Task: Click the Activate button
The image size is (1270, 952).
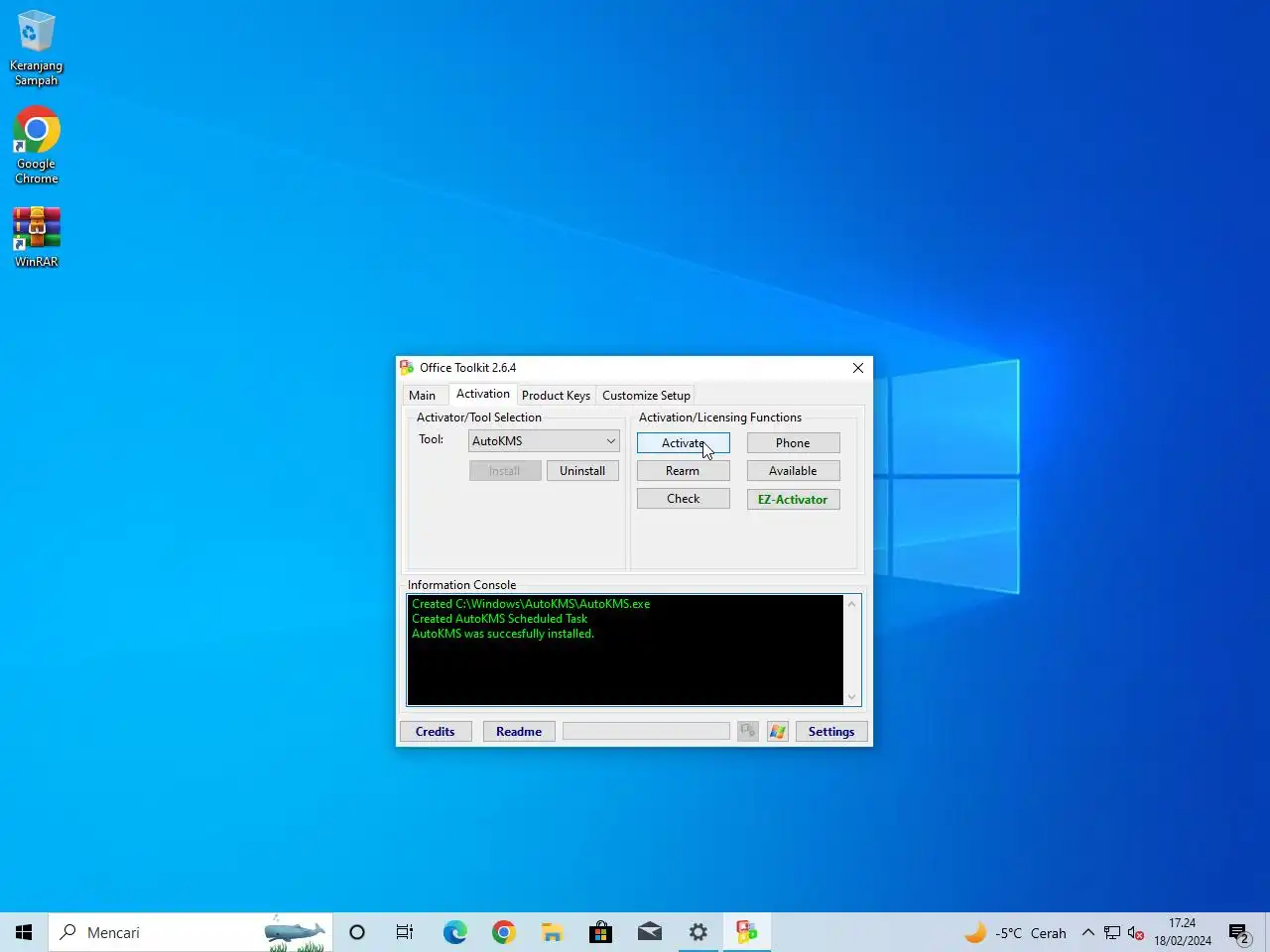Action: (x=684, y=443)
